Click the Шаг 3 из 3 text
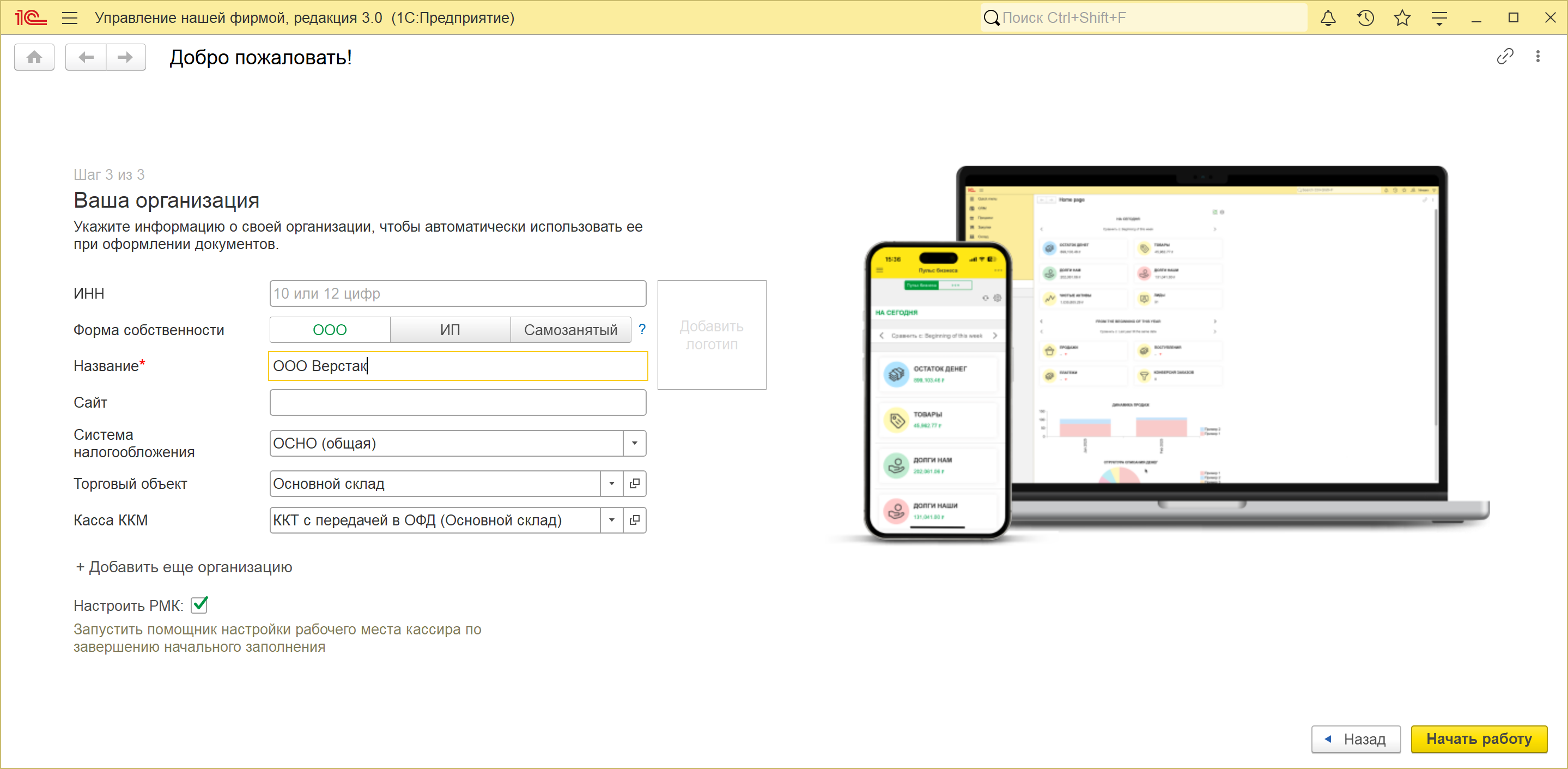 pos(109,175)
